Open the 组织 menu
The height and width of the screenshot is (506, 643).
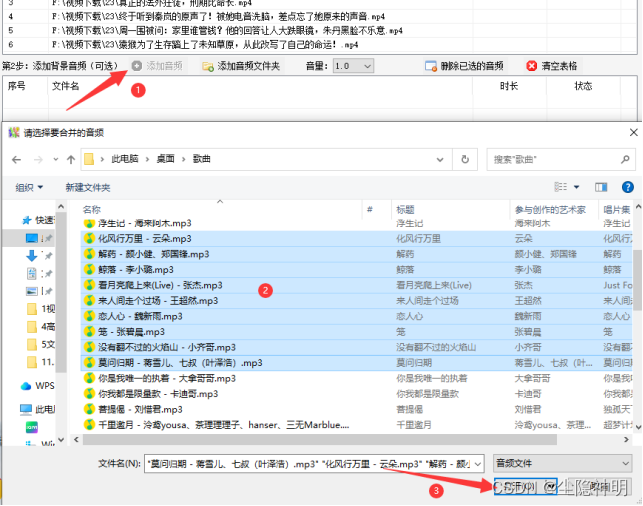[x=29, y=187]
